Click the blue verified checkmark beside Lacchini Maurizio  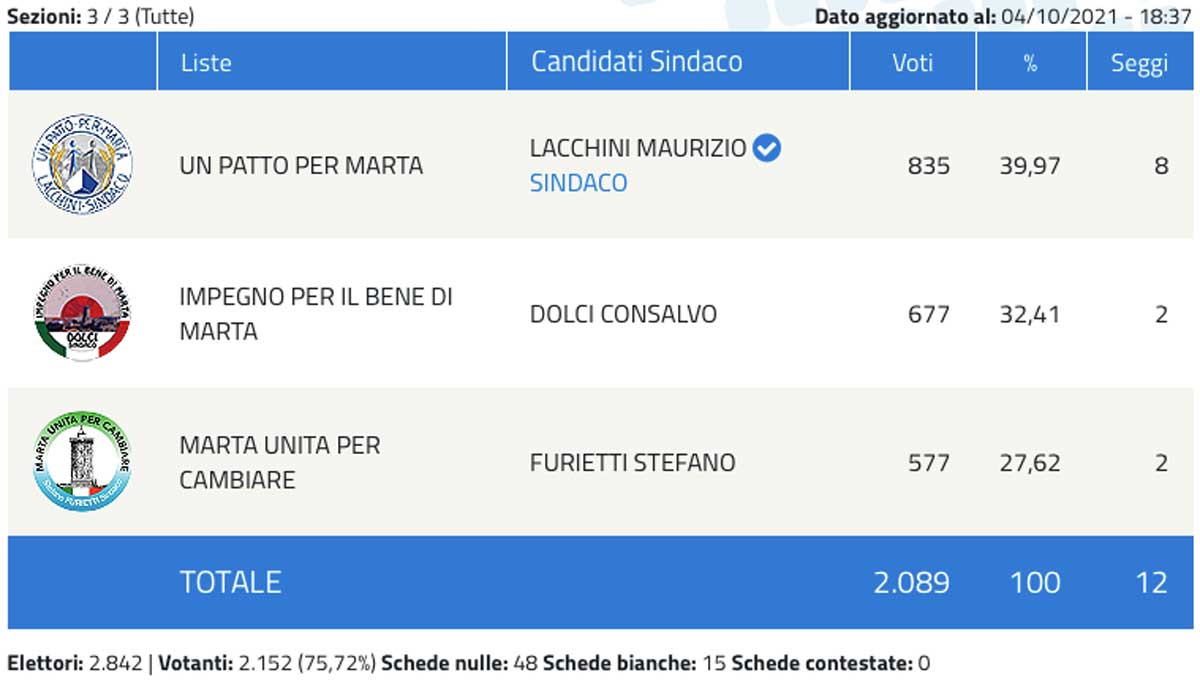(x=767, y=148)
